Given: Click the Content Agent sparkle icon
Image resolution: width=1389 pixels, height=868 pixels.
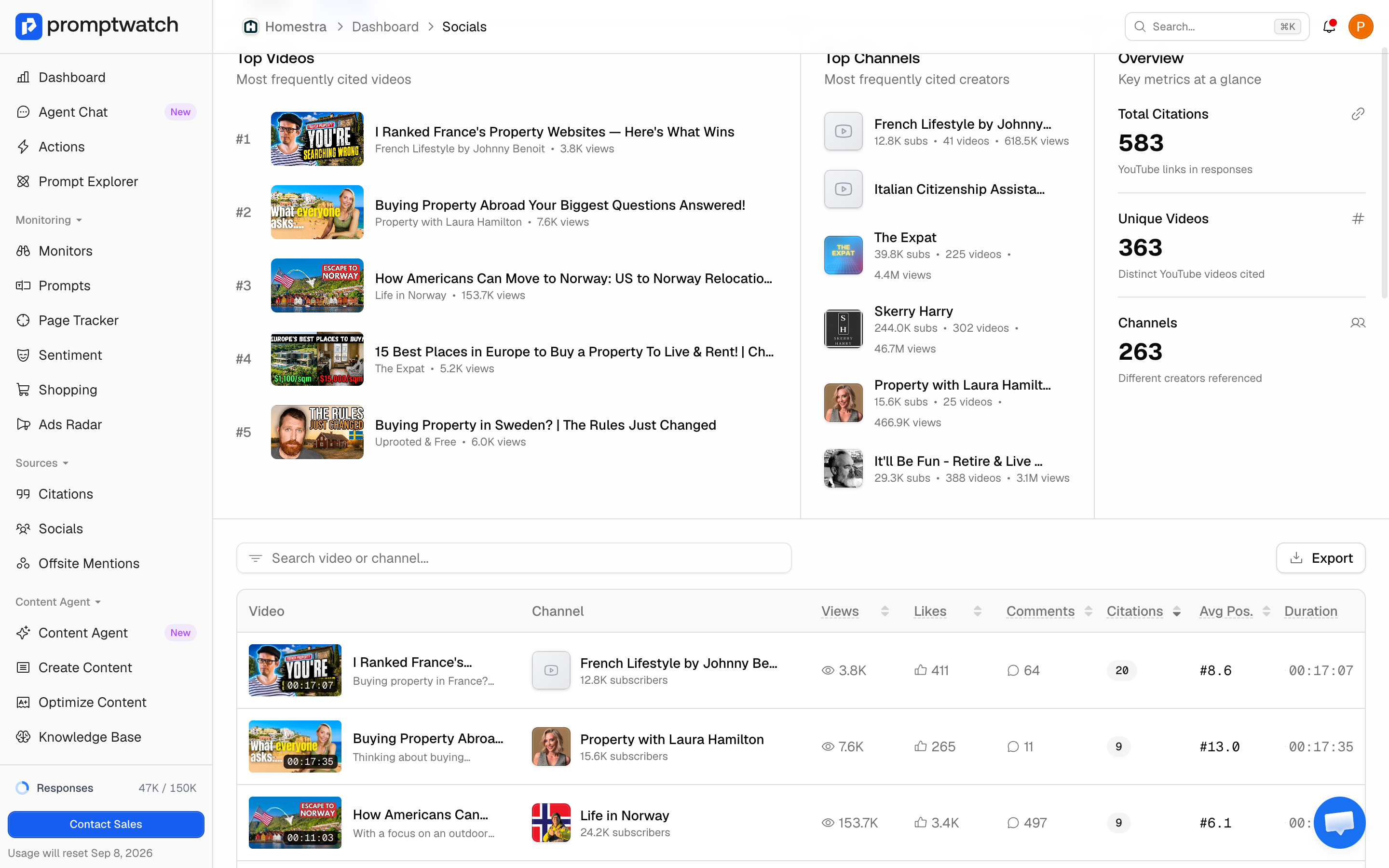Looking at the screenshot, I should click(x=23, y=633).
